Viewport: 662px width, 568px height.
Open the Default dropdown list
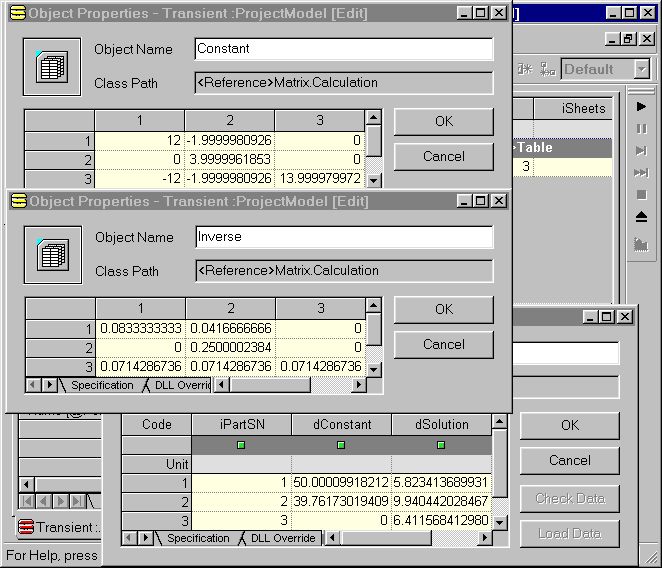(641, 70)
